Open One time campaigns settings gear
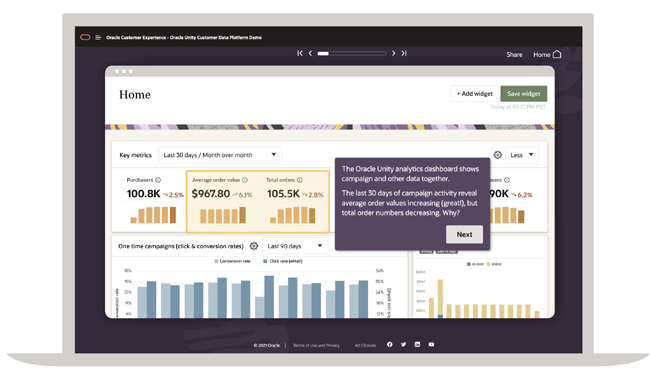The width and height of the screenshot is (650, 381). (x=254, y=246)
